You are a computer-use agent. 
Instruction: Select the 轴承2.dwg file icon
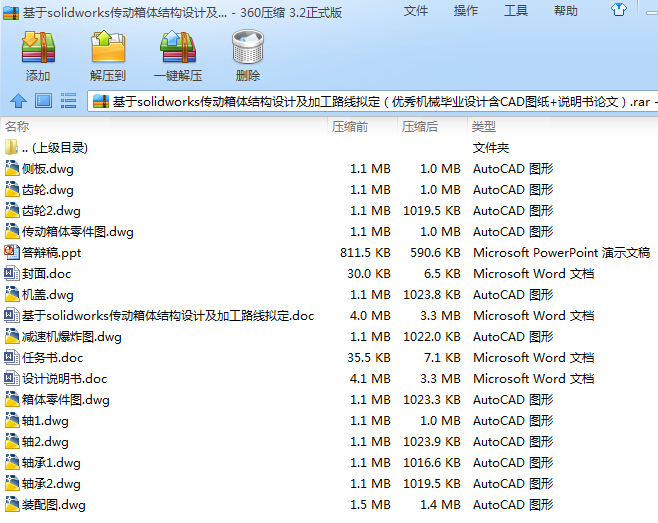pyautogui.click(x=12, y=483)
